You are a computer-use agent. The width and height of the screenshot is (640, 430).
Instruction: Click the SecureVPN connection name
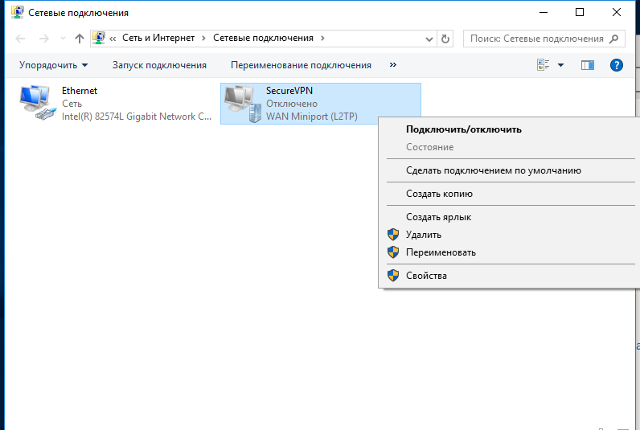pyautogui.click(x=289, y=91)
